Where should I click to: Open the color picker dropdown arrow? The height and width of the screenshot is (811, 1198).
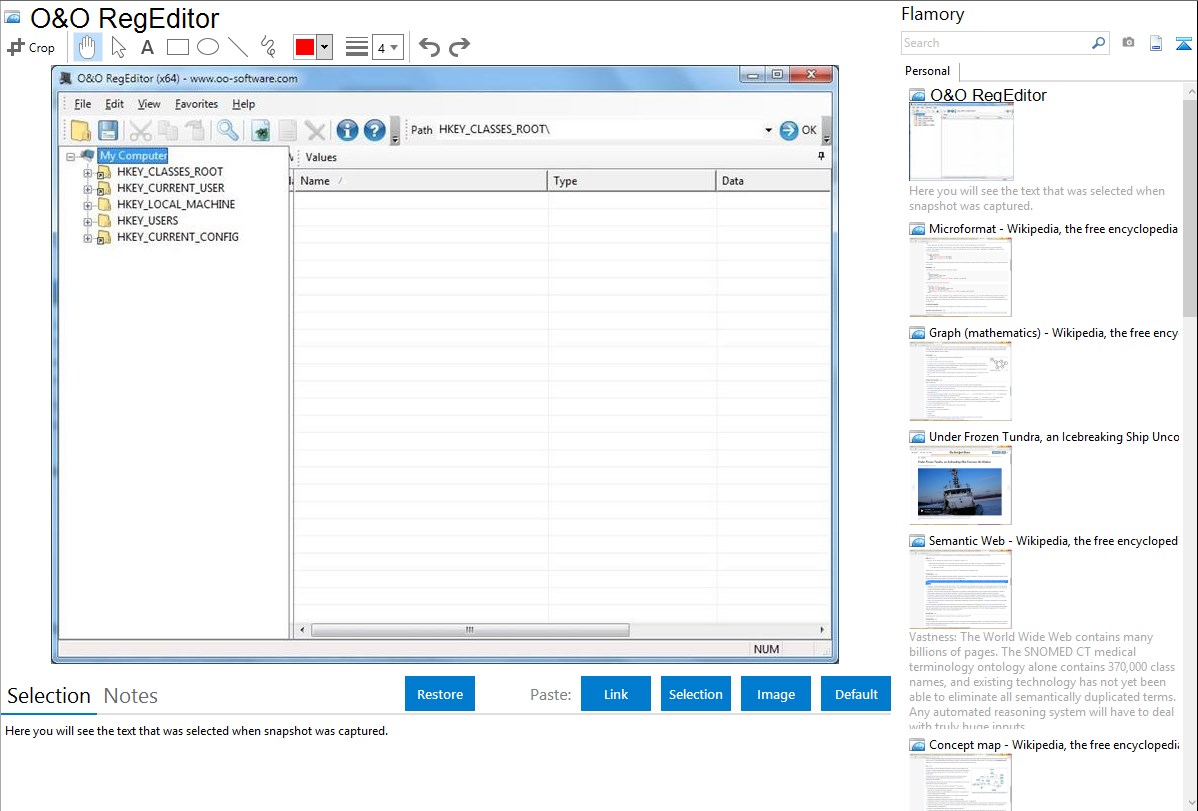pyautogui.click(x=325, y=47)
